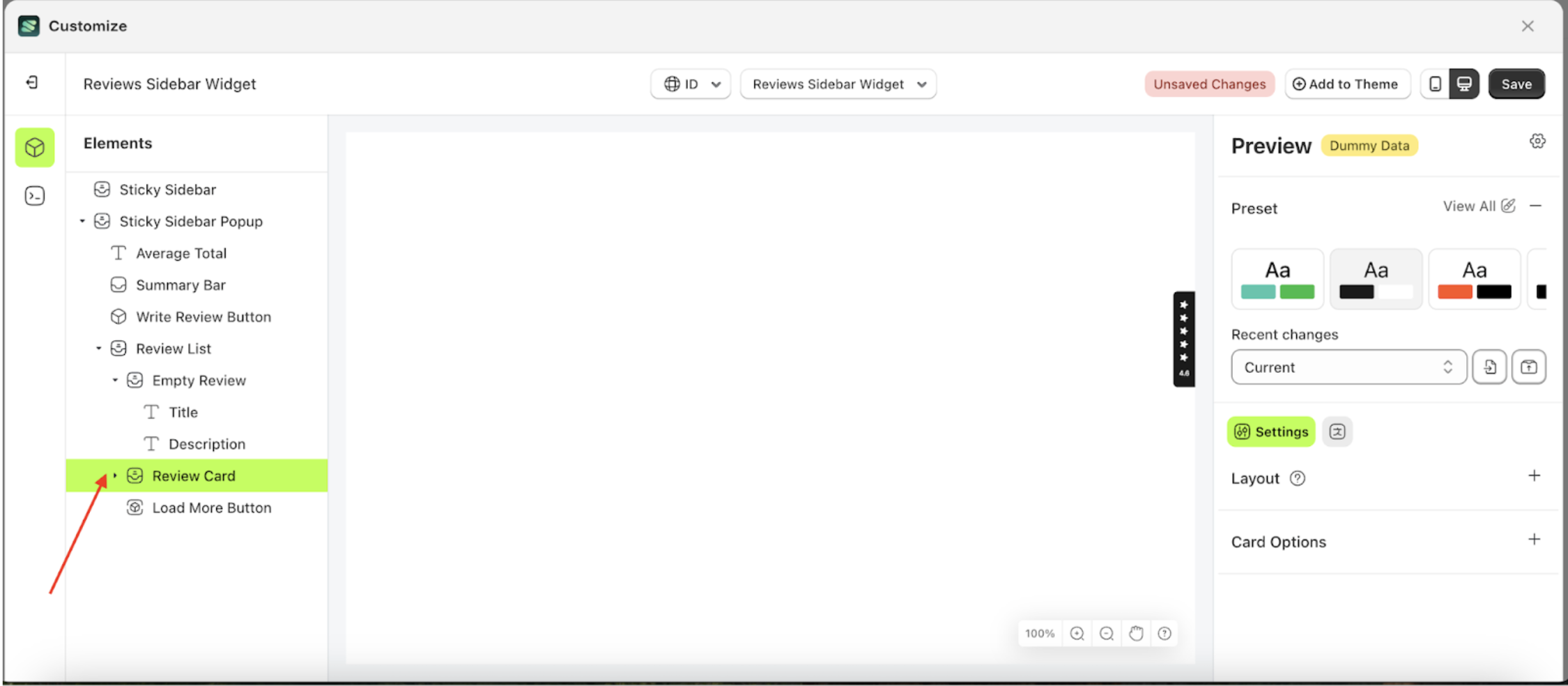Click the Save button
The image size is (1568, 686).
(1516, 84)
